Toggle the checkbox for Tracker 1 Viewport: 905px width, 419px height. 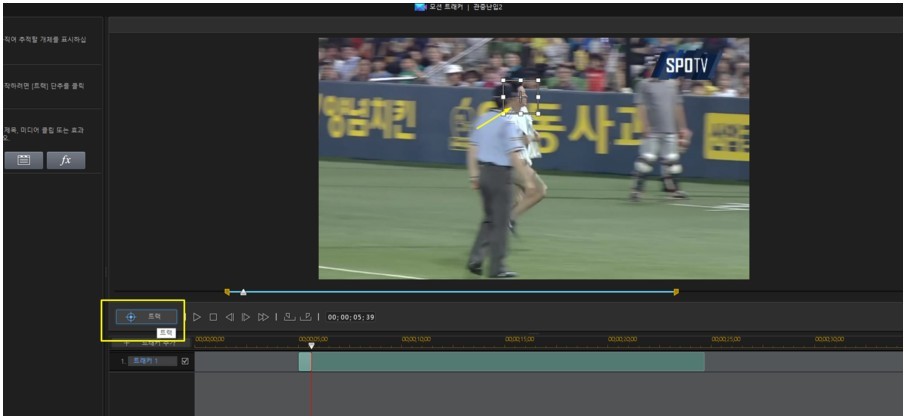(x=185, y=361)
